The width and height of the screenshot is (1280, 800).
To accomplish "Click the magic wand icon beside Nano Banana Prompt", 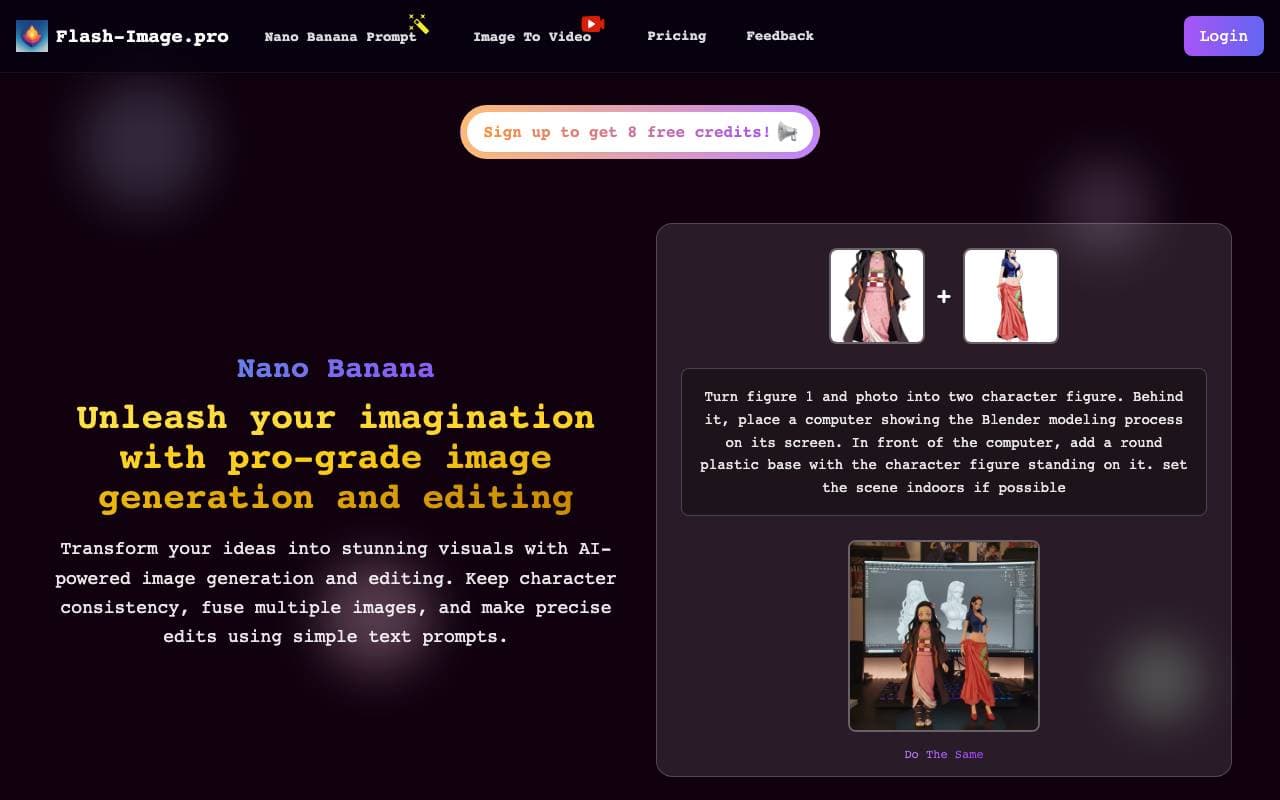I will tap(419, 23).
